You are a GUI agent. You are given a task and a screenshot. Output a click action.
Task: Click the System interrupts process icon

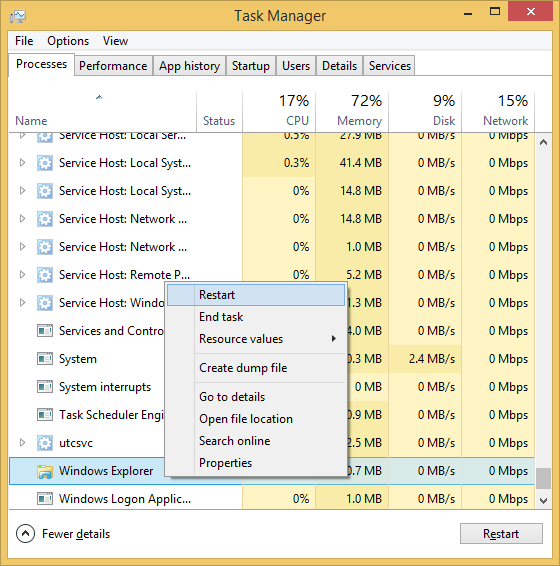[x=45, y=387]
